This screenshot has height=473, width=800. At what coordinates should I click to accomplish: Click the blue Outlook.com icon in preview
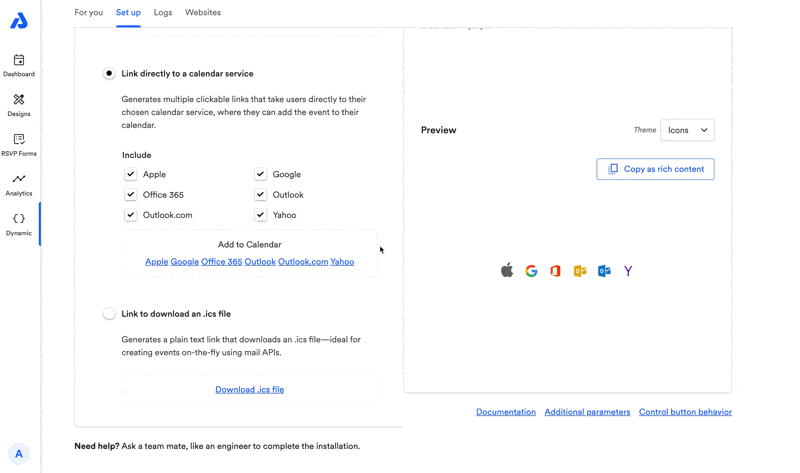604,271
